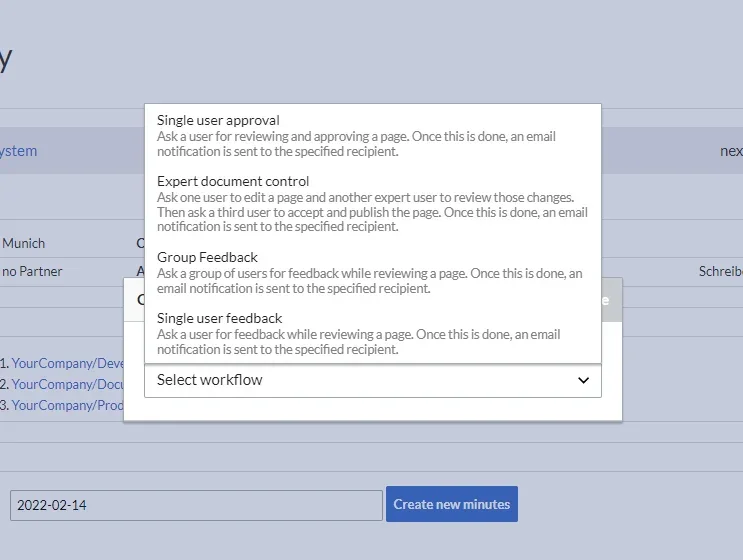Image resolution: width=743 pixels, height=560 pixels.
Task: Click the cut-off 'nex' text in highlighted row
Action: pos(731,151)
